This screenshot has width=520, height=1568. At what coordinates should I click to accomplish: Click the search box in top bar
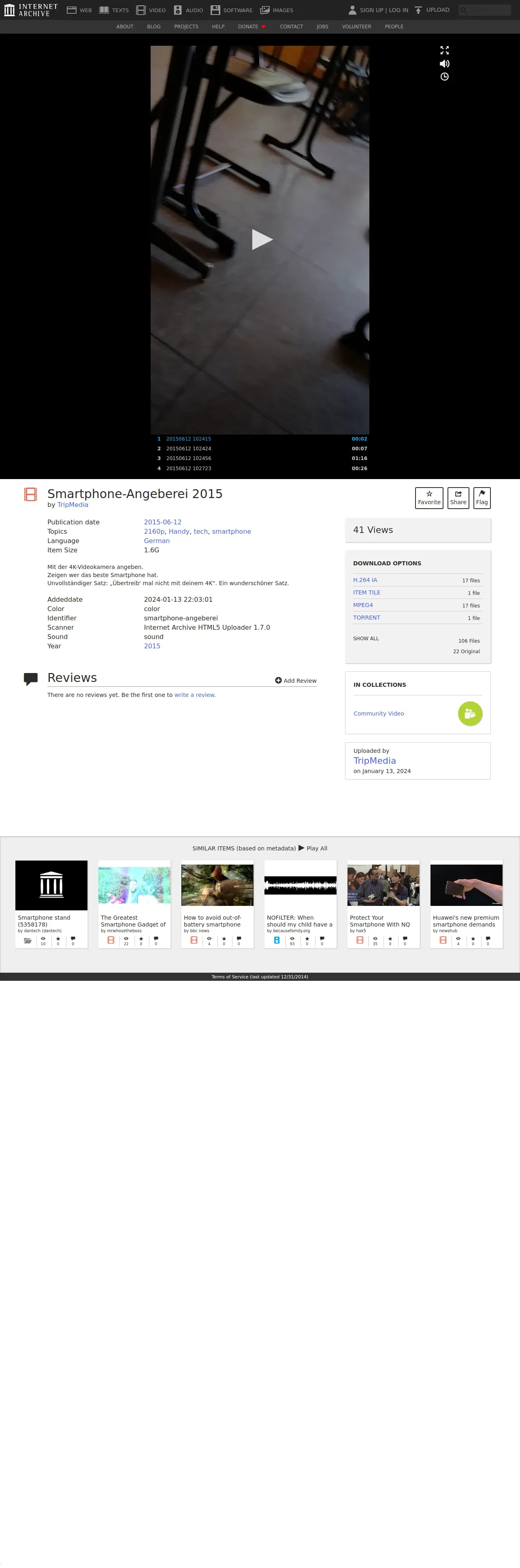485,10
